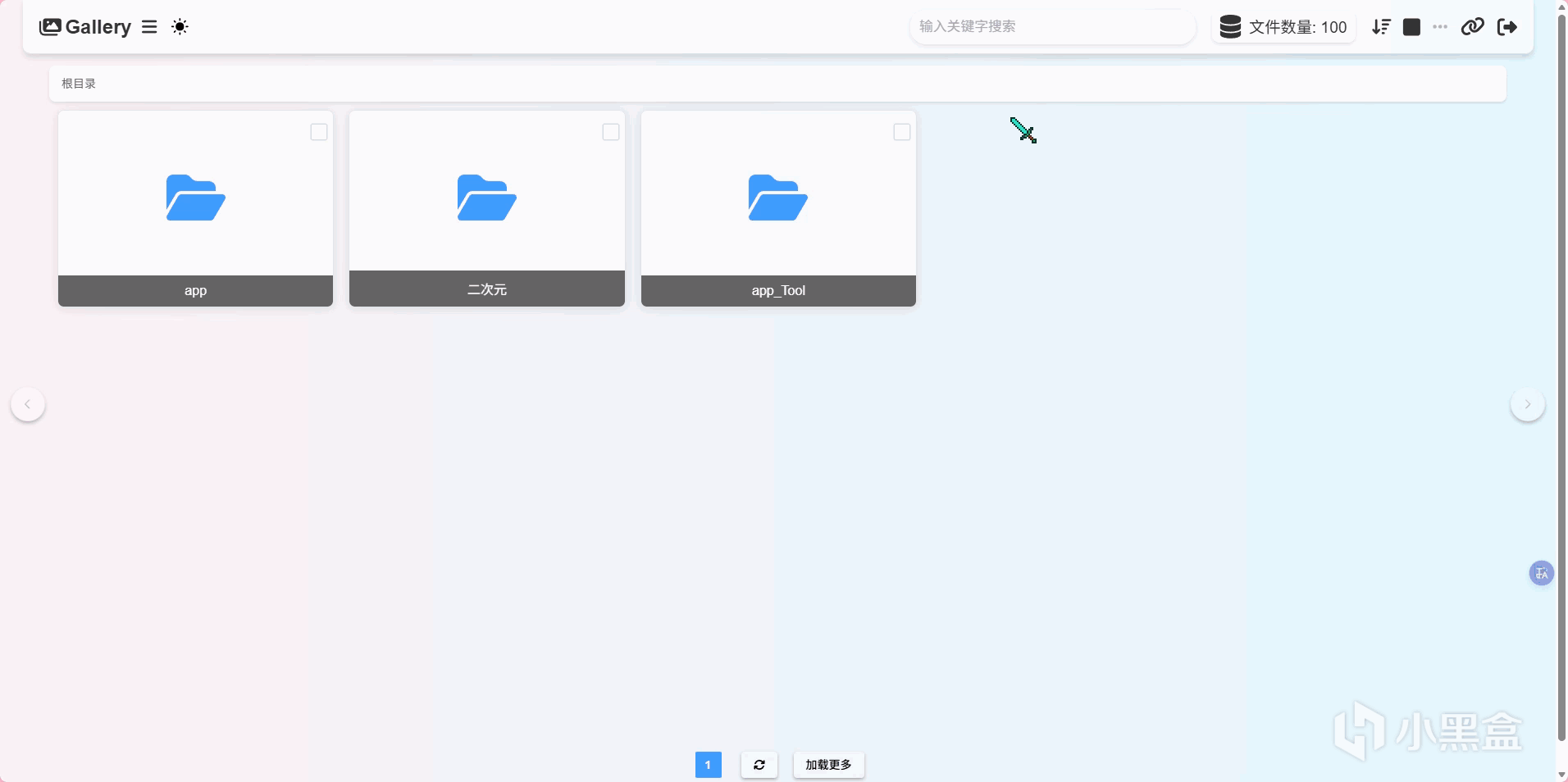
Task: Click the keyword search input field
Action: [1052, 27]
